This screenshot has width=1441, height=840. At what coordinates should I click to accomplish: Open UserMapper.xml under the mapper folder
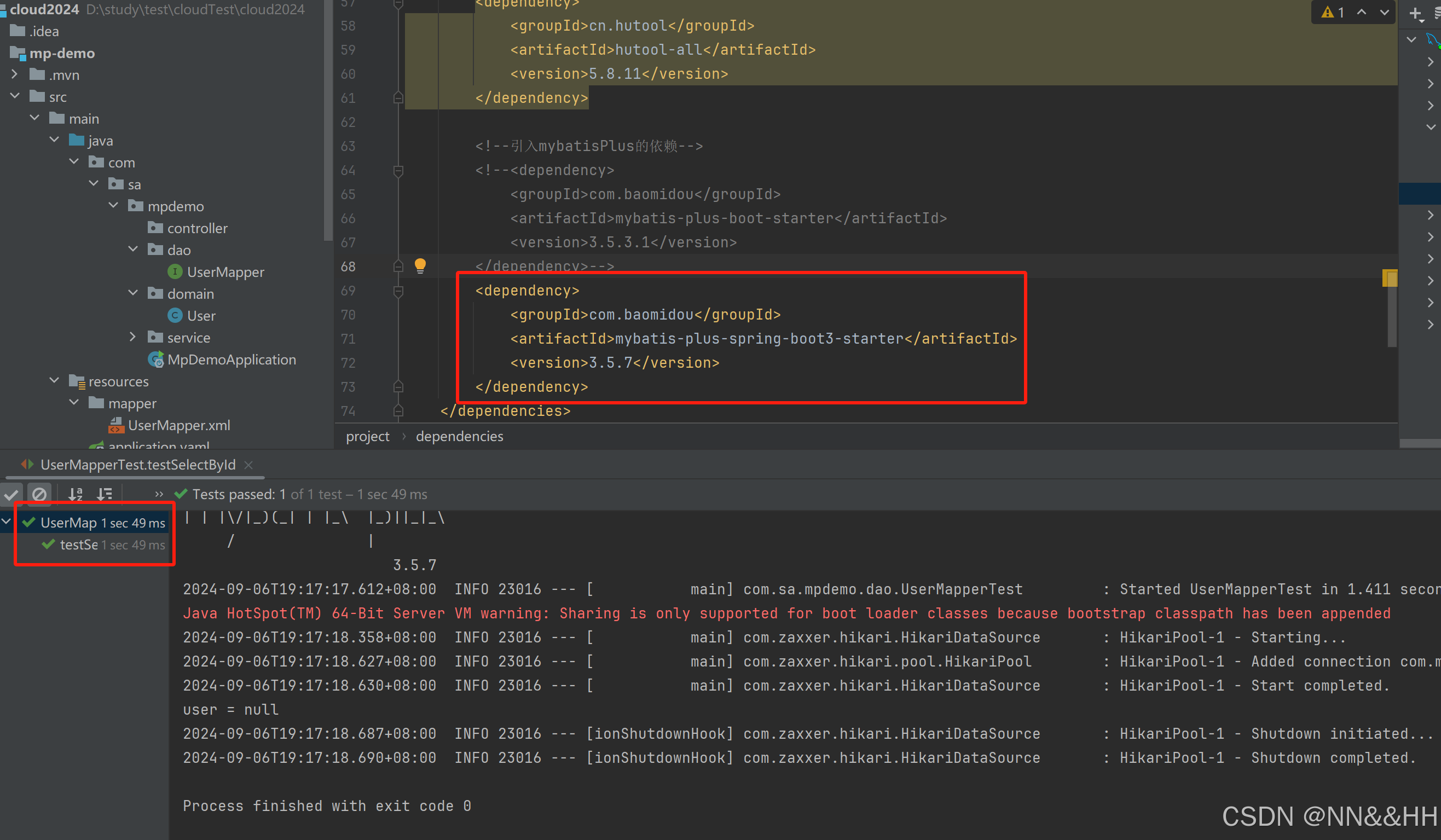tap(179, 425)
